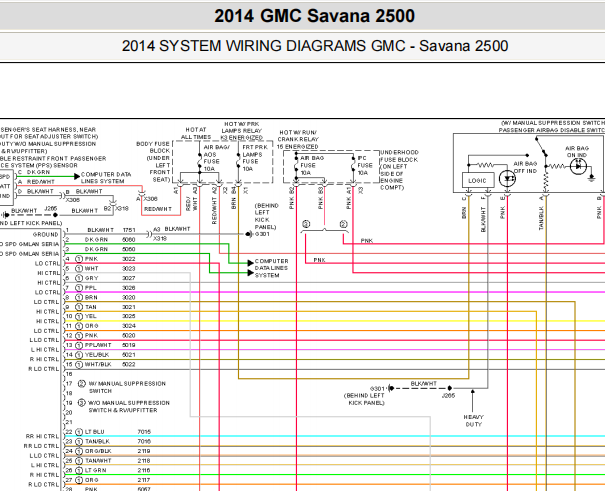
Task: Select pin 9 "TAN 3021" wire row
Action: click(x=100, y=307)
